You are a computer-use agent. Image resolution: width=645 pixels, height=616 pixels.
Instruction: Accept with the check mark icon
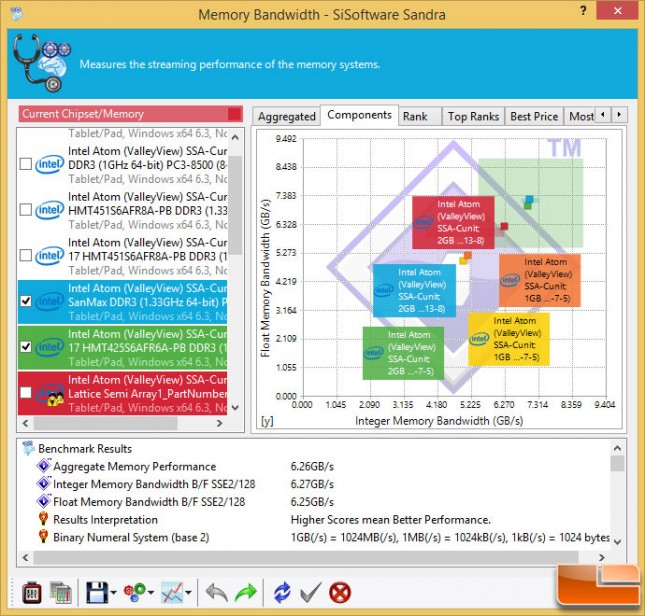[311, 593]
